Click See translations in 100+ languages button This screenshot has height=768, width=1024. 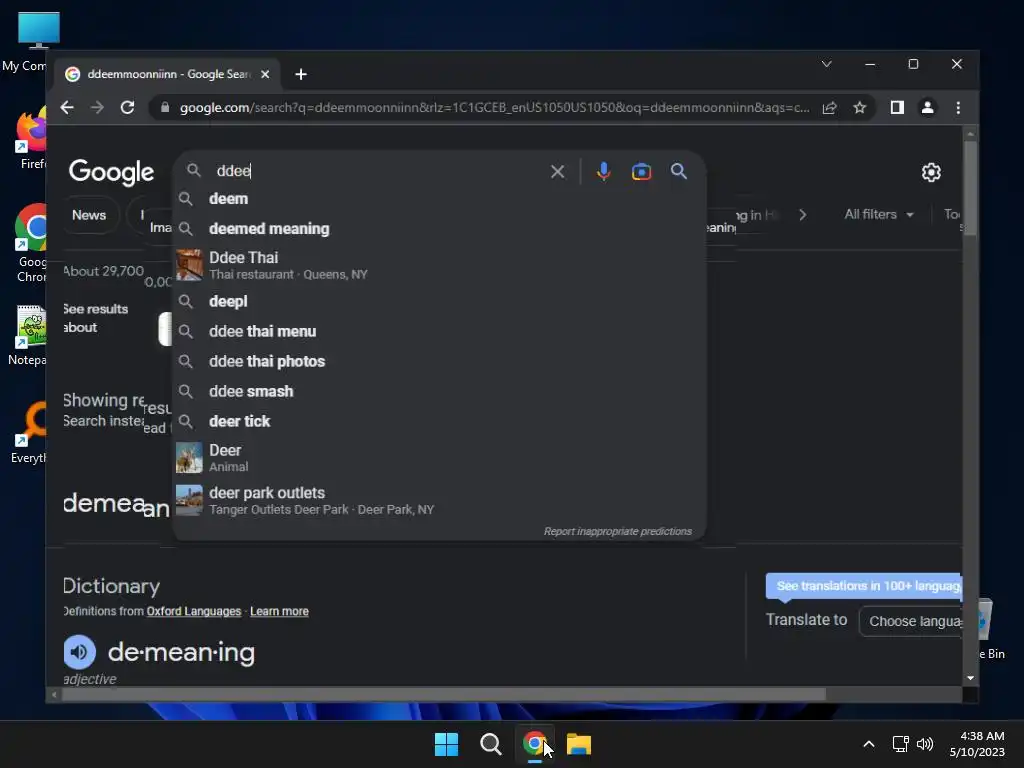coord(863,586)
